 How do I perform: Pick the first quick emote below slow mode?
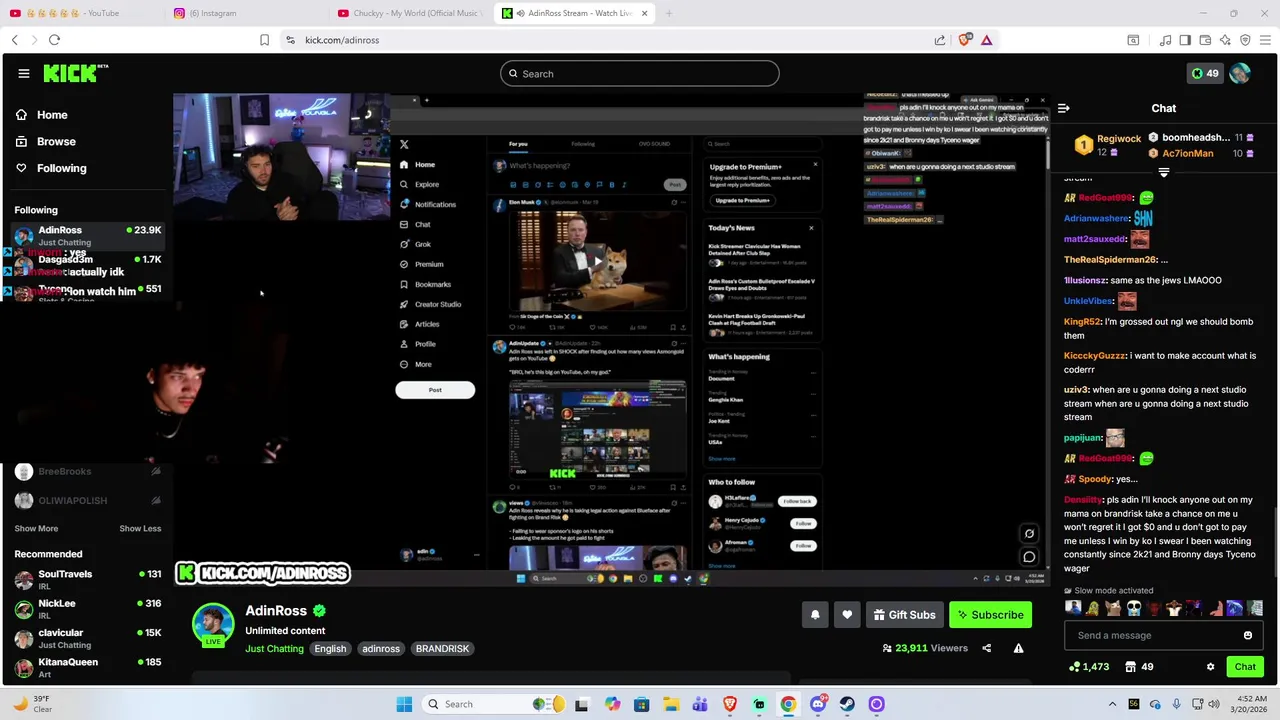click(x=1073, y=608)
